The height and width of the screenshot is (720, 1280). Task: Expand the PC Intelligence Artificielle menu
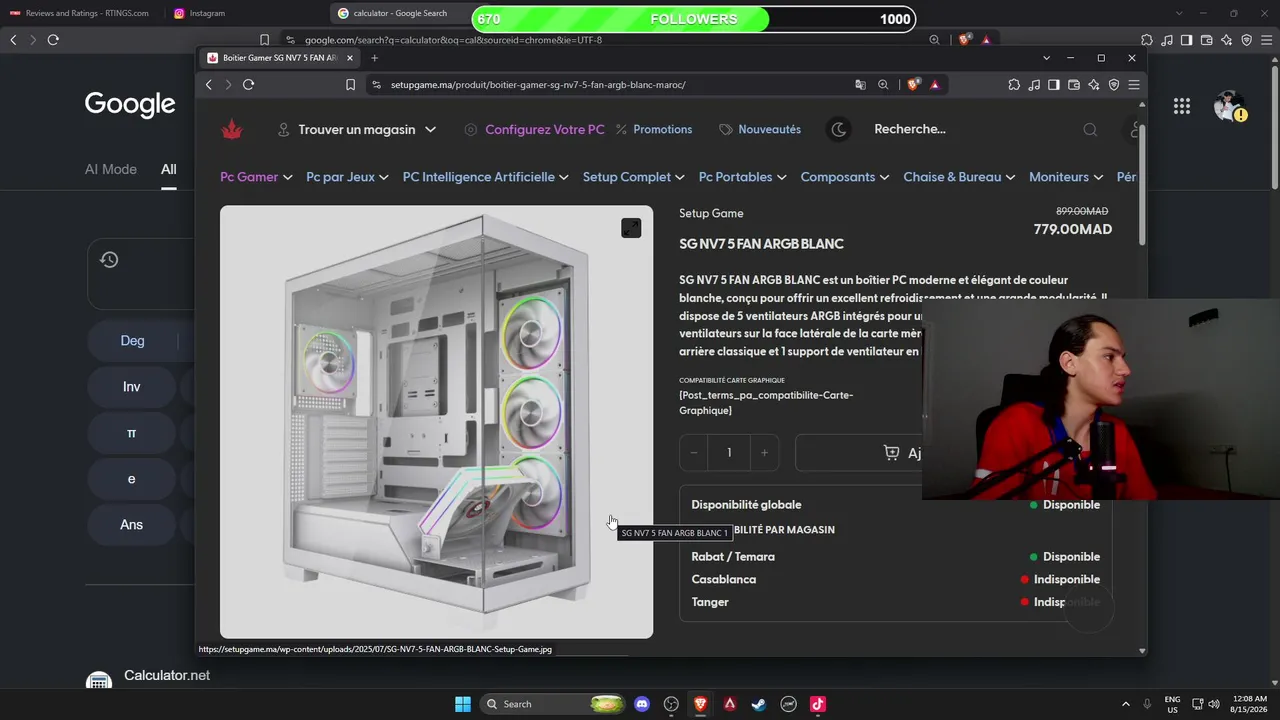tap(485, 177)
